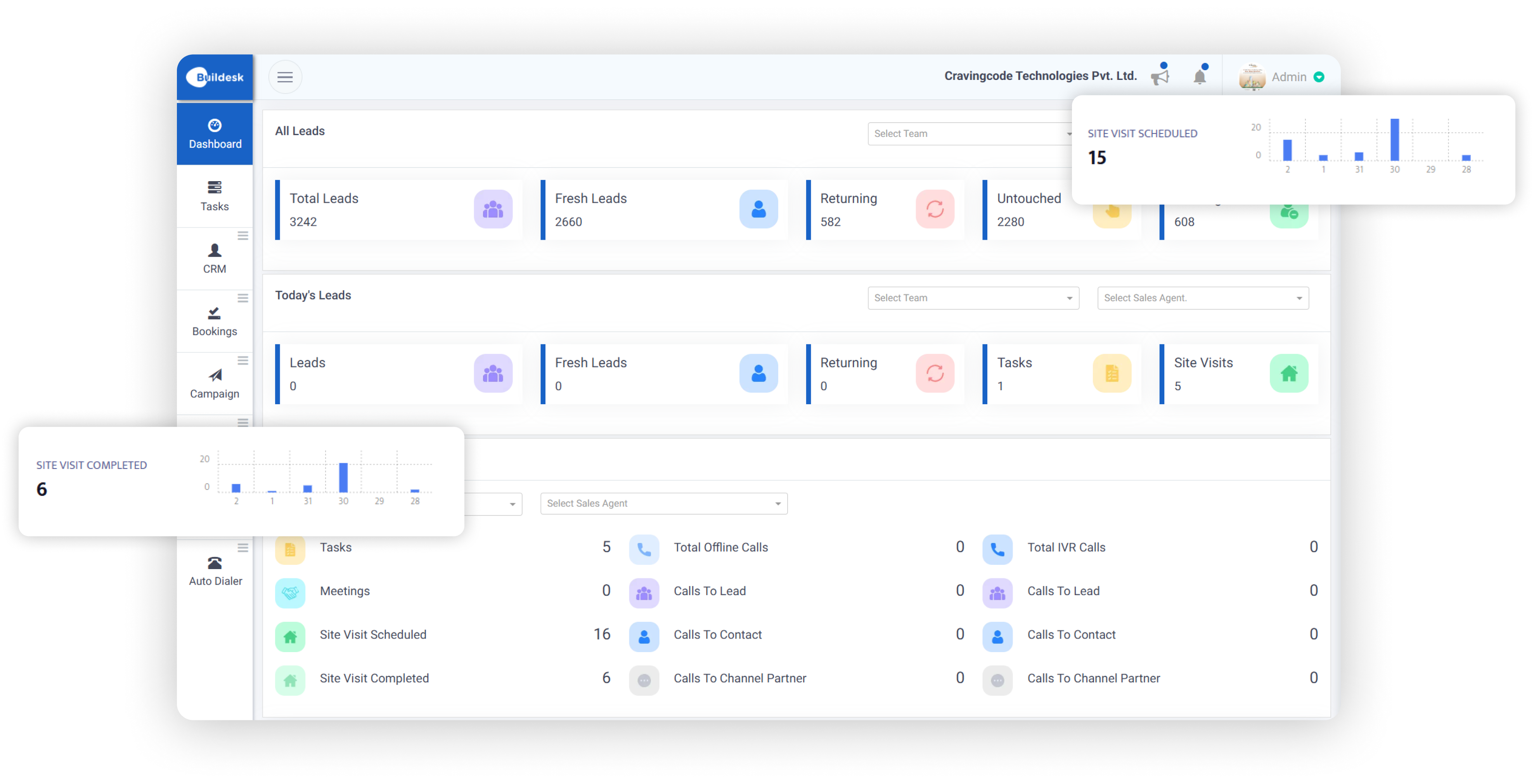Open the Dashboard section from the sidebar

tap(215, 133)
